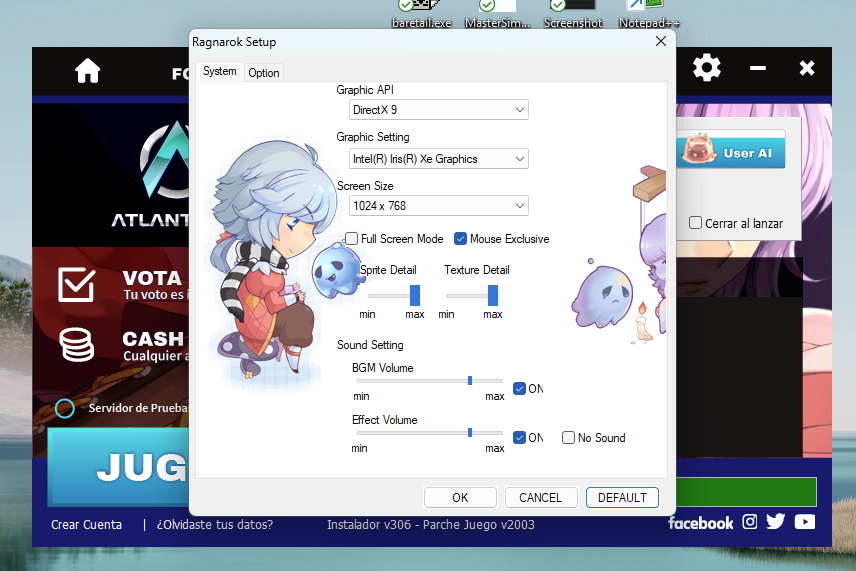Expand the Screen Size dropdown
The image size is (856, 571).
[x=438, y=206]
